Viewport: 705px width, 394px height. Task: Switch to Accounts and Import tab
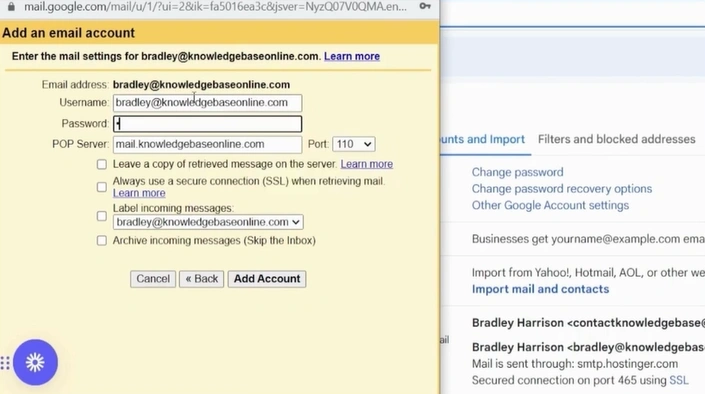point(482,139)
